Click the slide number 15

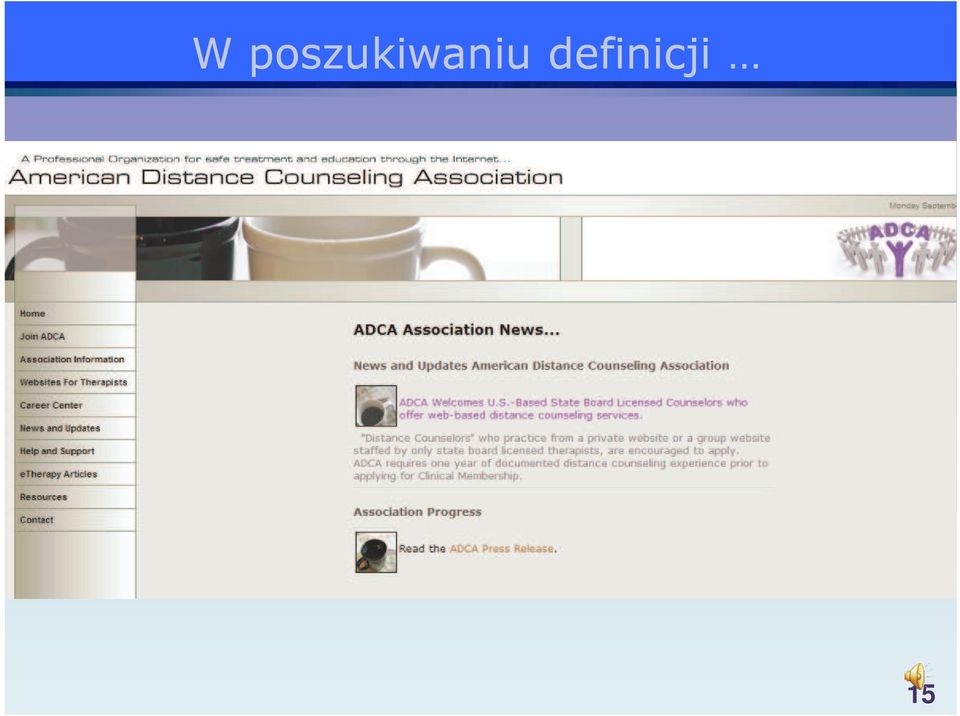921,695
